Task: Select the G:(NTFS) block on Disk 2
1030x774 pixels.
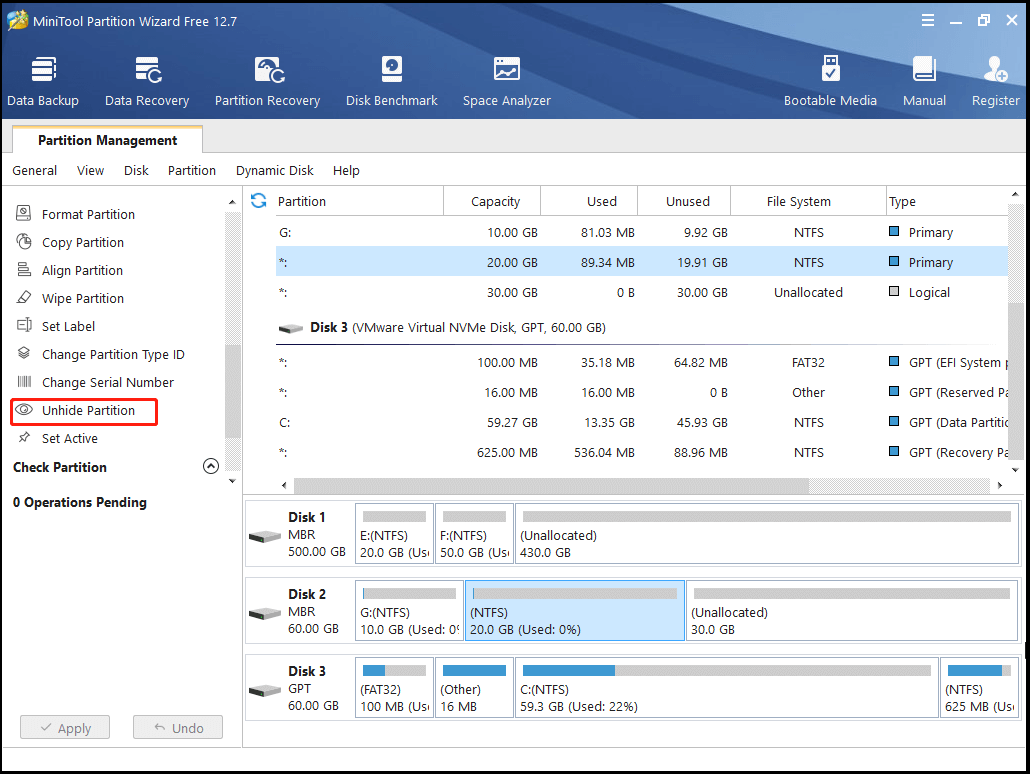Action: click(x=409, y=610)
